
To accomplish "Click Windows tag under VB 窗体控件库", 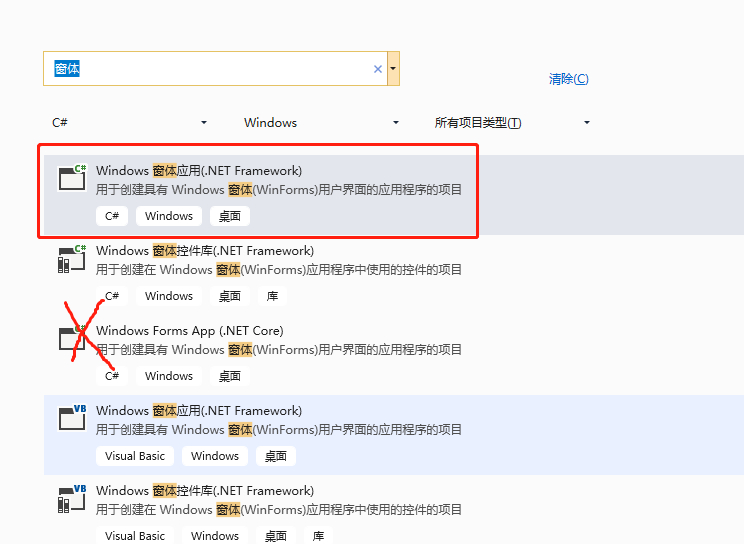I will click(215, 536).
